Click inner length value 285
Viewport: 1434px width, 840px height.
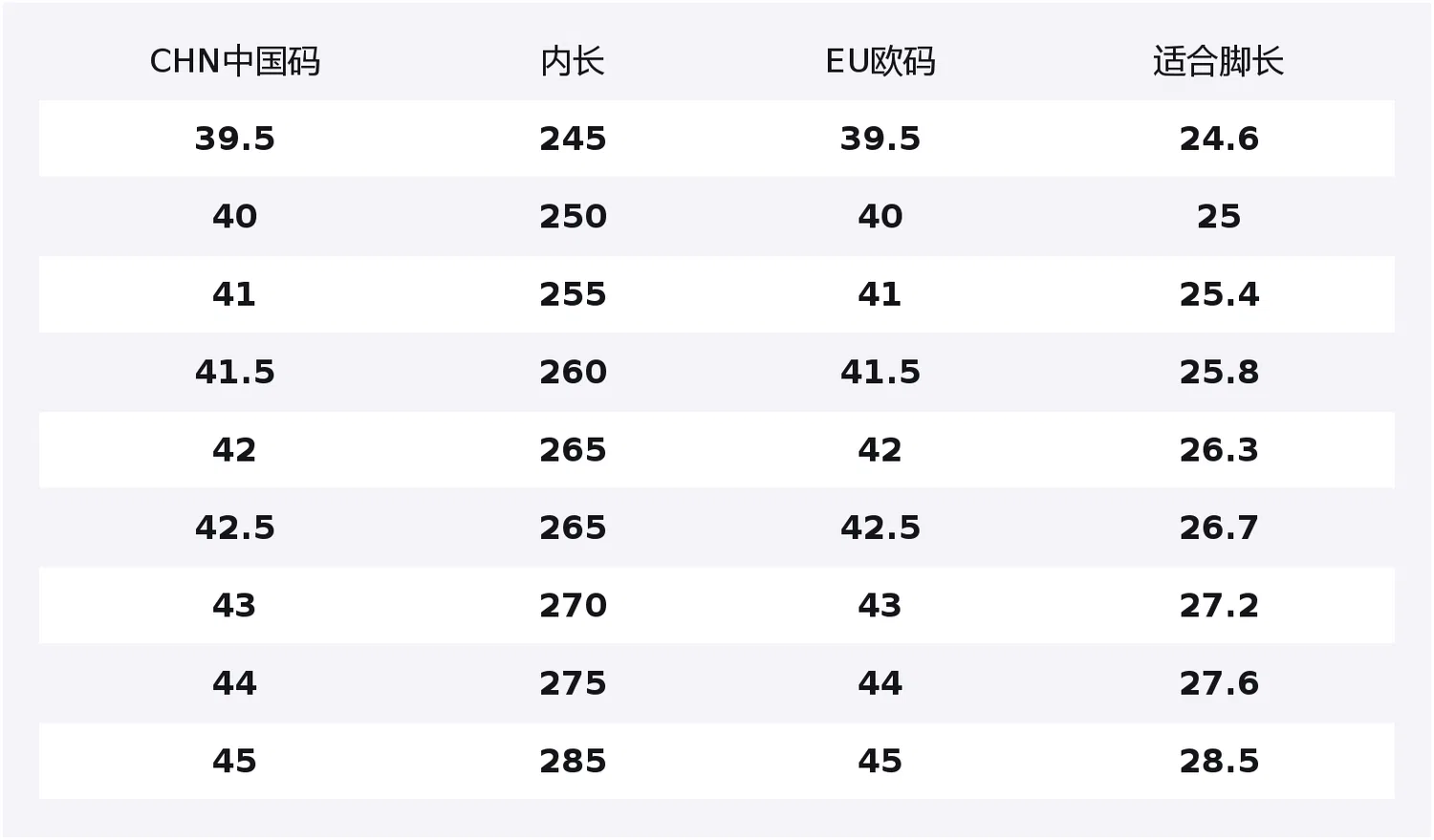click(573, 762)
